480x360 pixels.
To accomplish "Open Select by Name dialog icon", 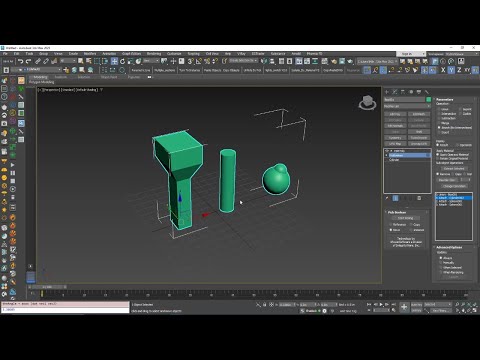I will pos(89,61).
